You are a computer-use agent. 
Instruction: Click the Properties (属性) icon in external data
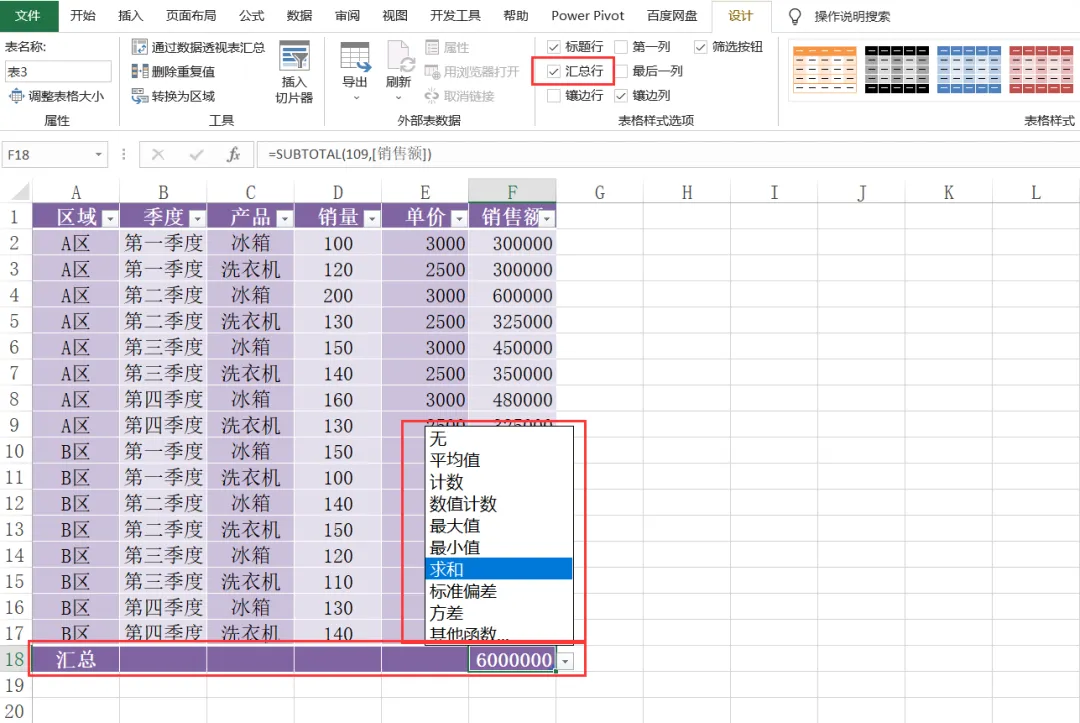tap(432, 47)
